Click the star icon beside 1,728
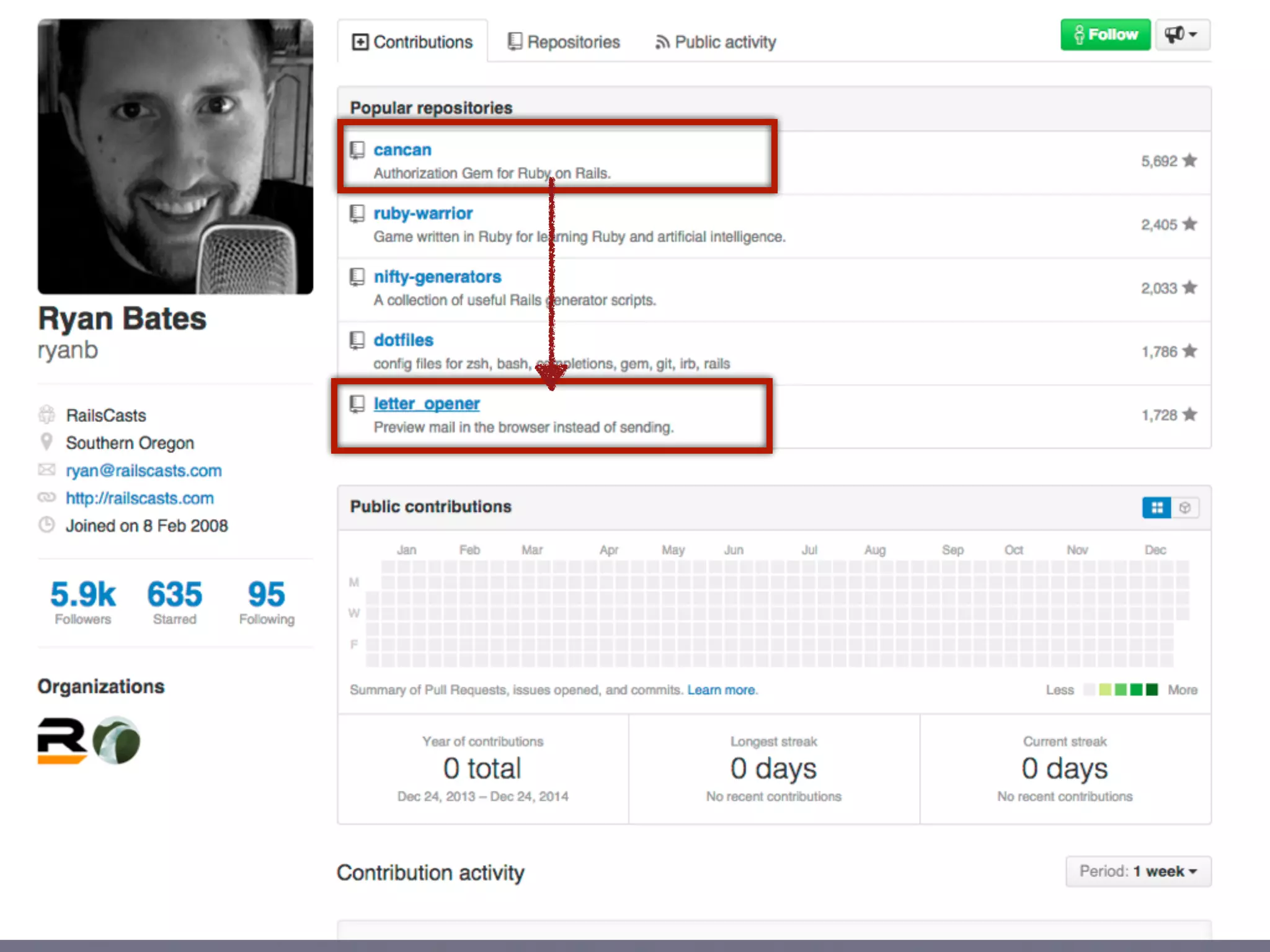This screenshot has width=1270, height=952. (x=1189, y=415)
